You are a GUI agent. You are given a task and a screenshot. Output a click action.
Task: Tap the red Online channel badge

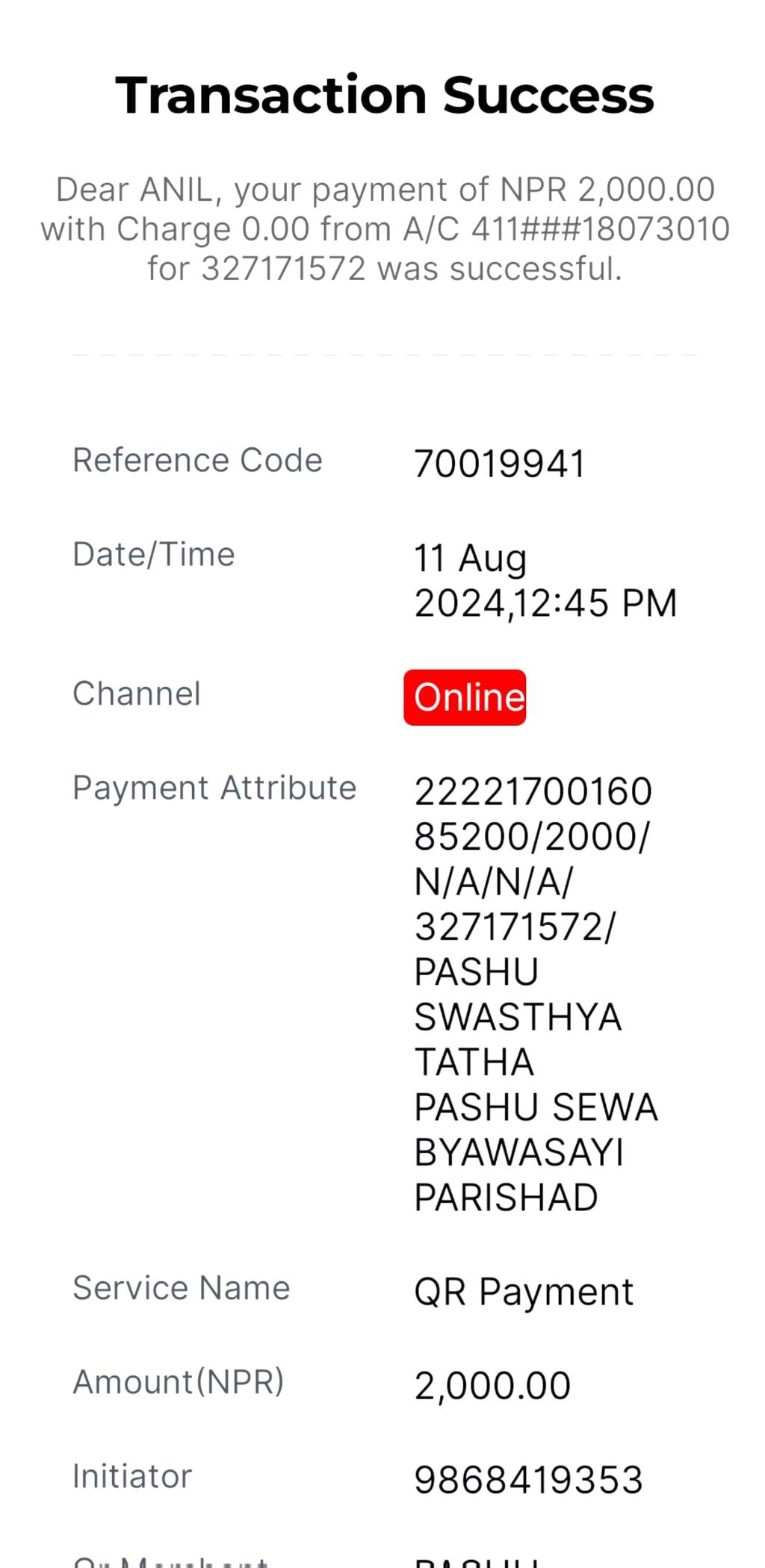coord(465,697)
